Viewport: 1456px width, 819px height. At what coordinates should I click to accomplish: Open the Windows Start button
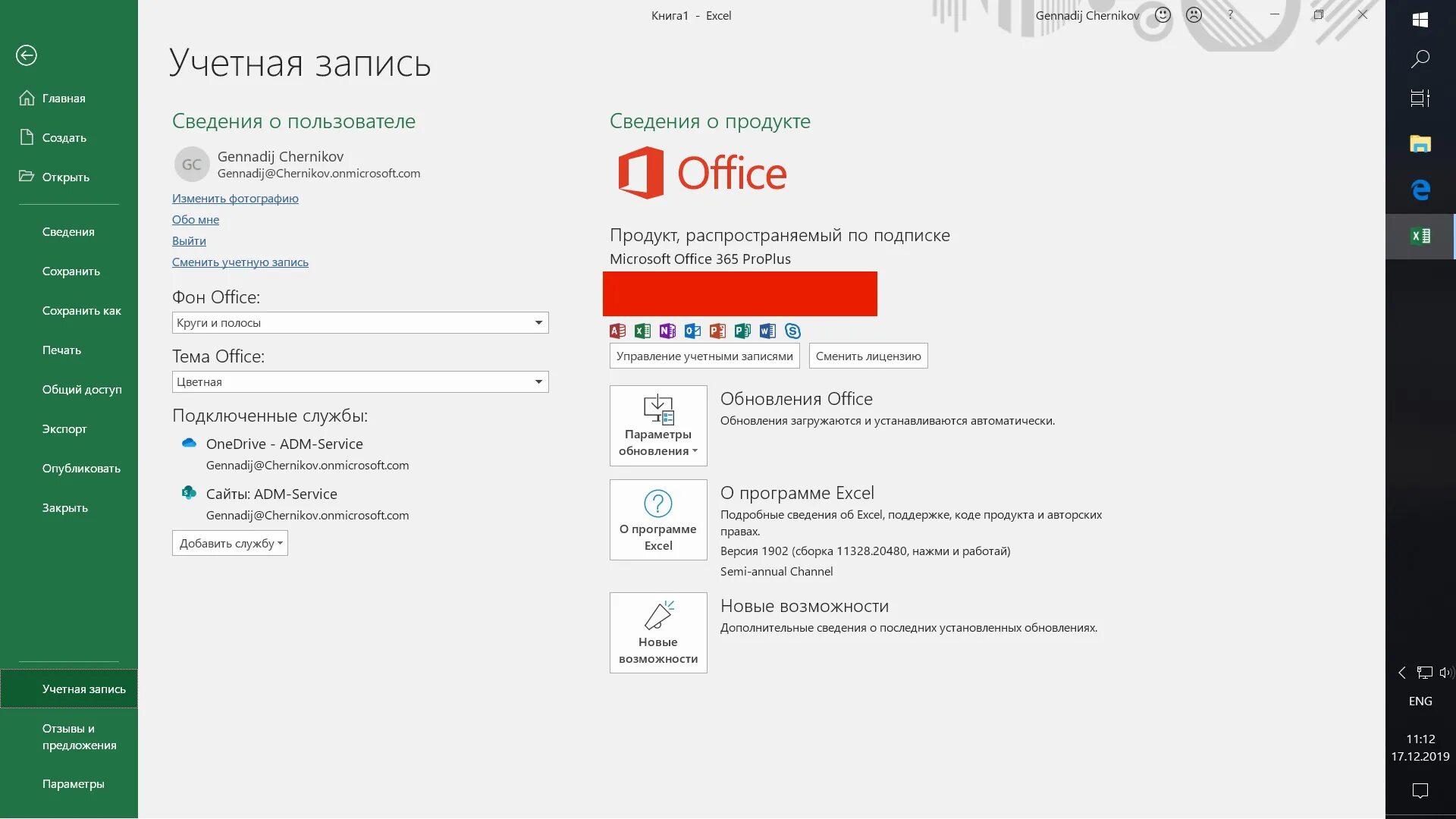[x=1420, y=20]
